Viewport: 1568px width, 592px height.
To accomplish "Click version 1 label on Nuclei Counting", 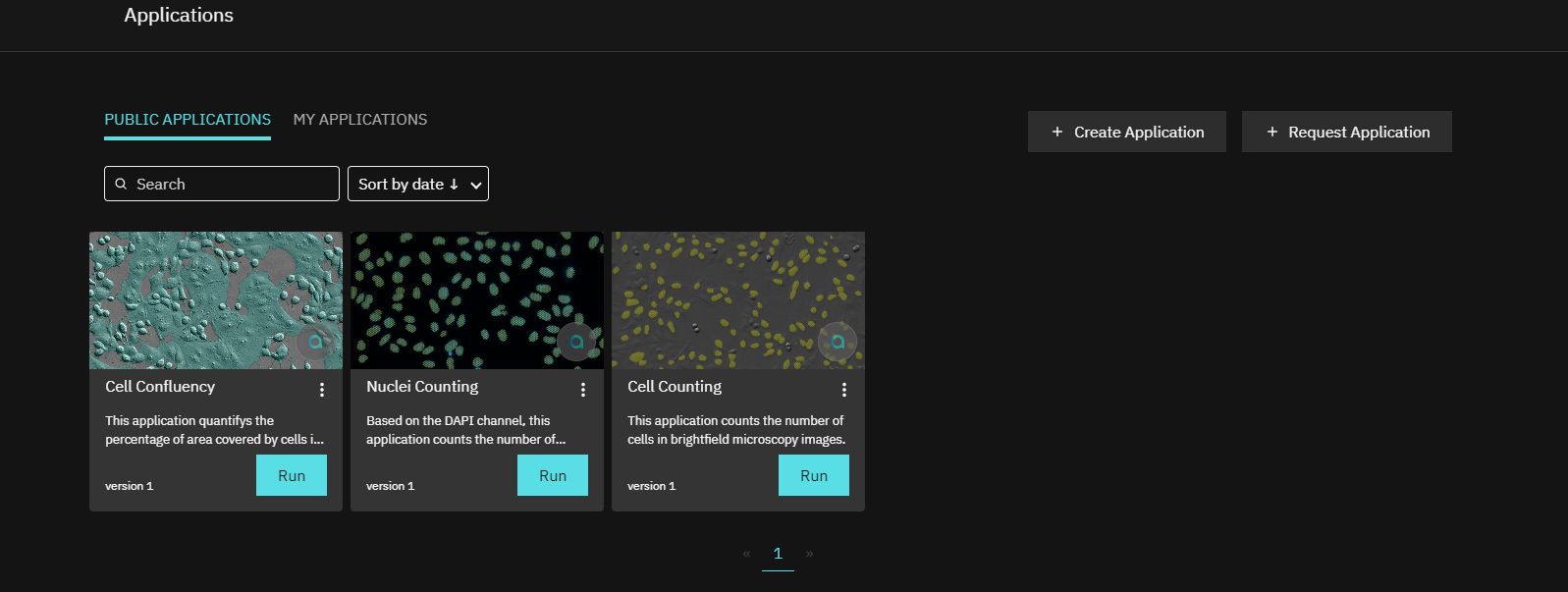I will [x=391, y=486].
